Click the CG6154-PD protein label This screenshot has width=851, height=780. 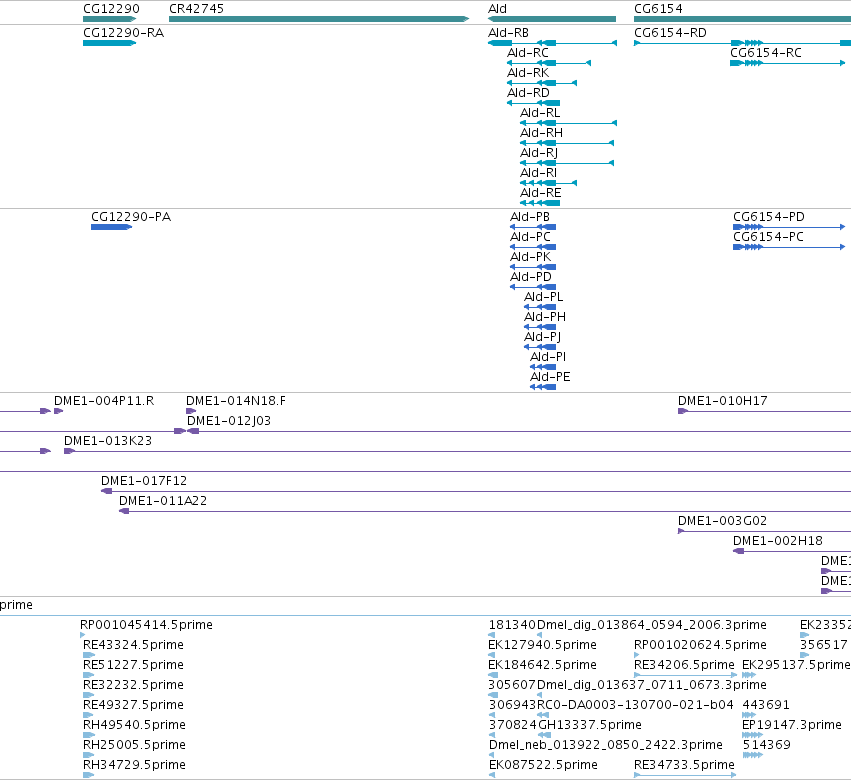point(769,217)
